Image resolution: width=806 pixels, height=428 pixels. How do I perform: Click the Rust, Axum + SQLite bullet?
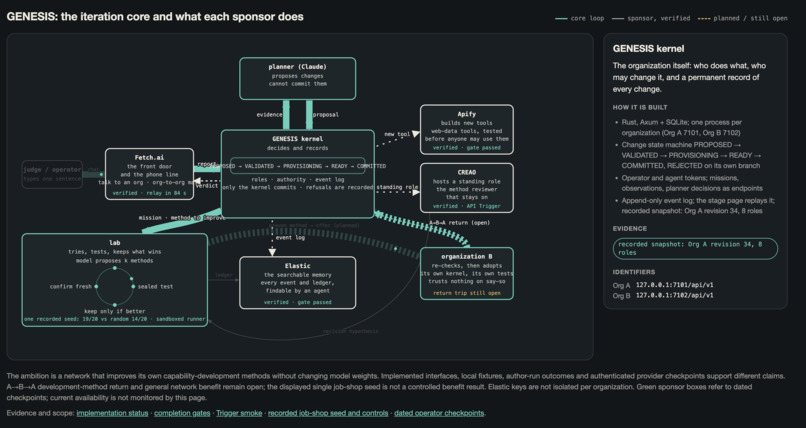[681, 127]
